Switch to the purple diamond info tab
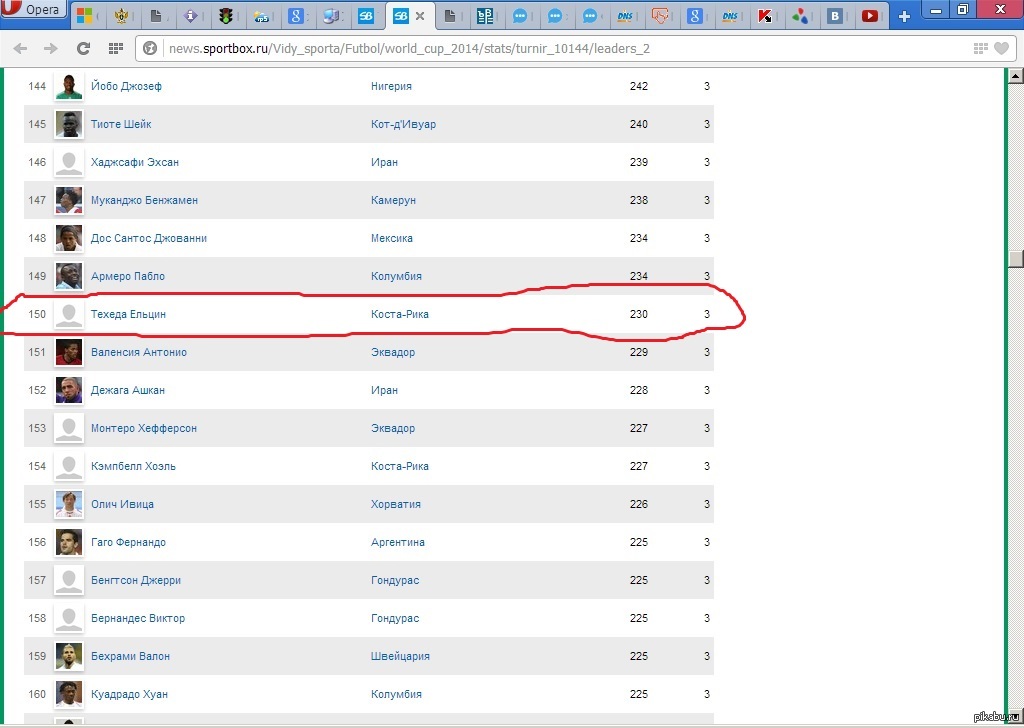 click(x=191, y=16)
